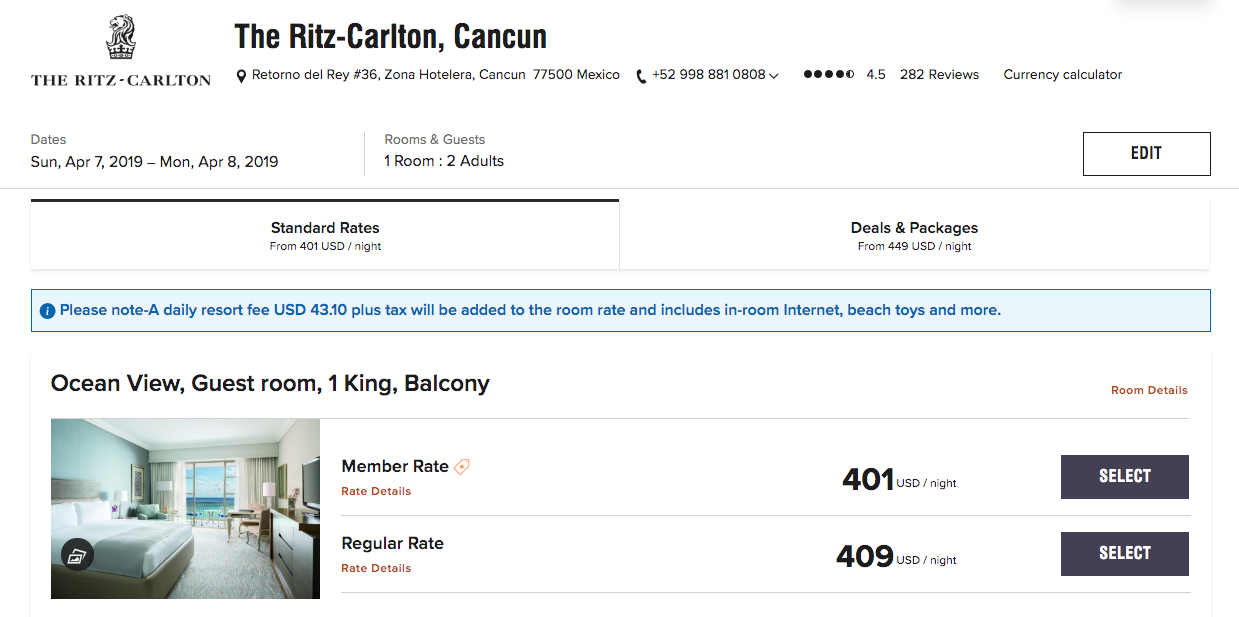This screenshot has height=617, width=1239.
Task: Click the blue info notice icon
Action: coord(47,311)
